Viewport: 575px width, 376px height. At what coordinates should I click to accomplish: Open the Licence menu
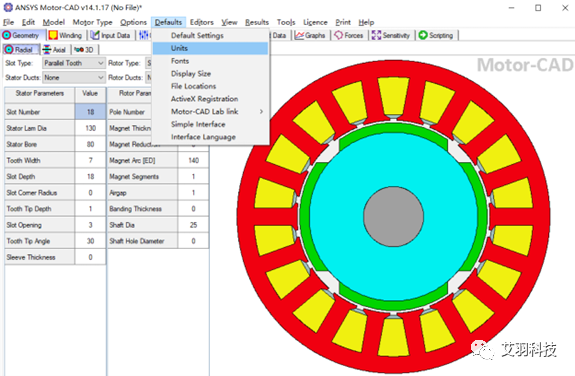(315, 22)
